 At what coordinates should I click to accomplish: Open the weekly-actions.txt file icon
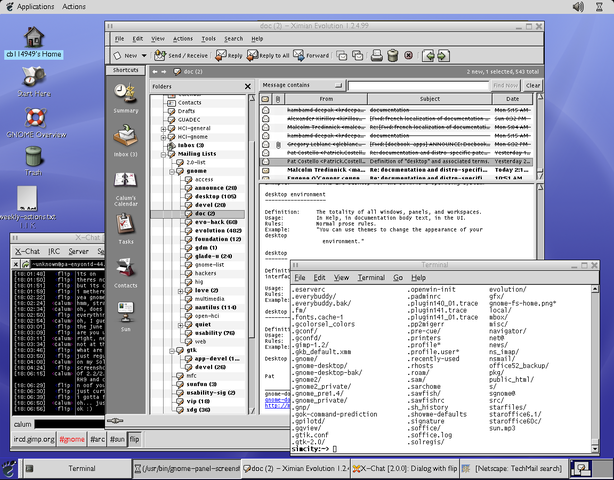[x=27, y=198]
